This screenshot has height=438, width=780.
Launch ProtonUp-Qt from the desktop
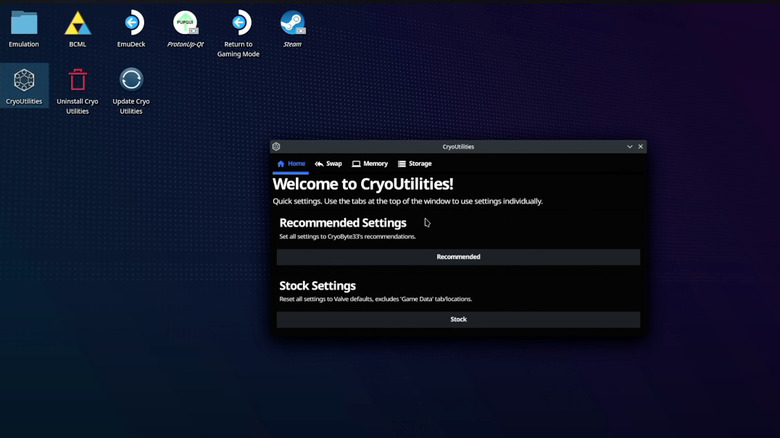185,29
